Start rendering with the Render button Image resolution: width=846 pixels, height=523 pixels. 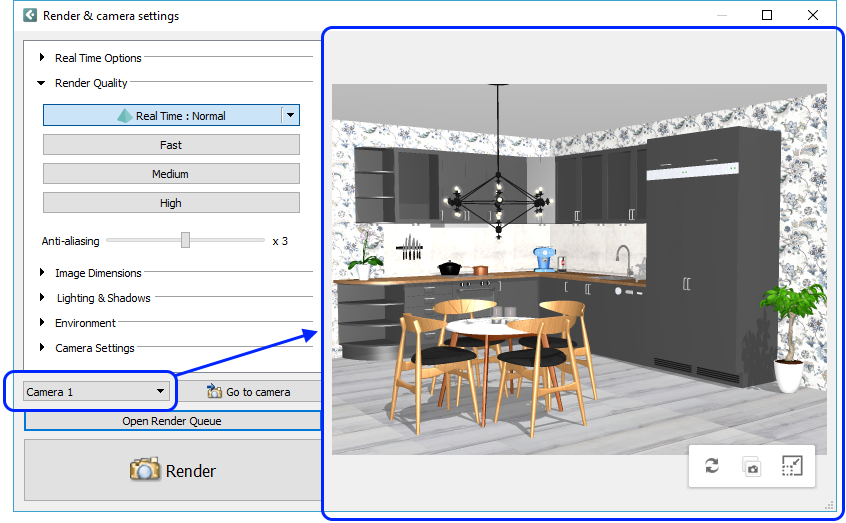click(173, 470)
